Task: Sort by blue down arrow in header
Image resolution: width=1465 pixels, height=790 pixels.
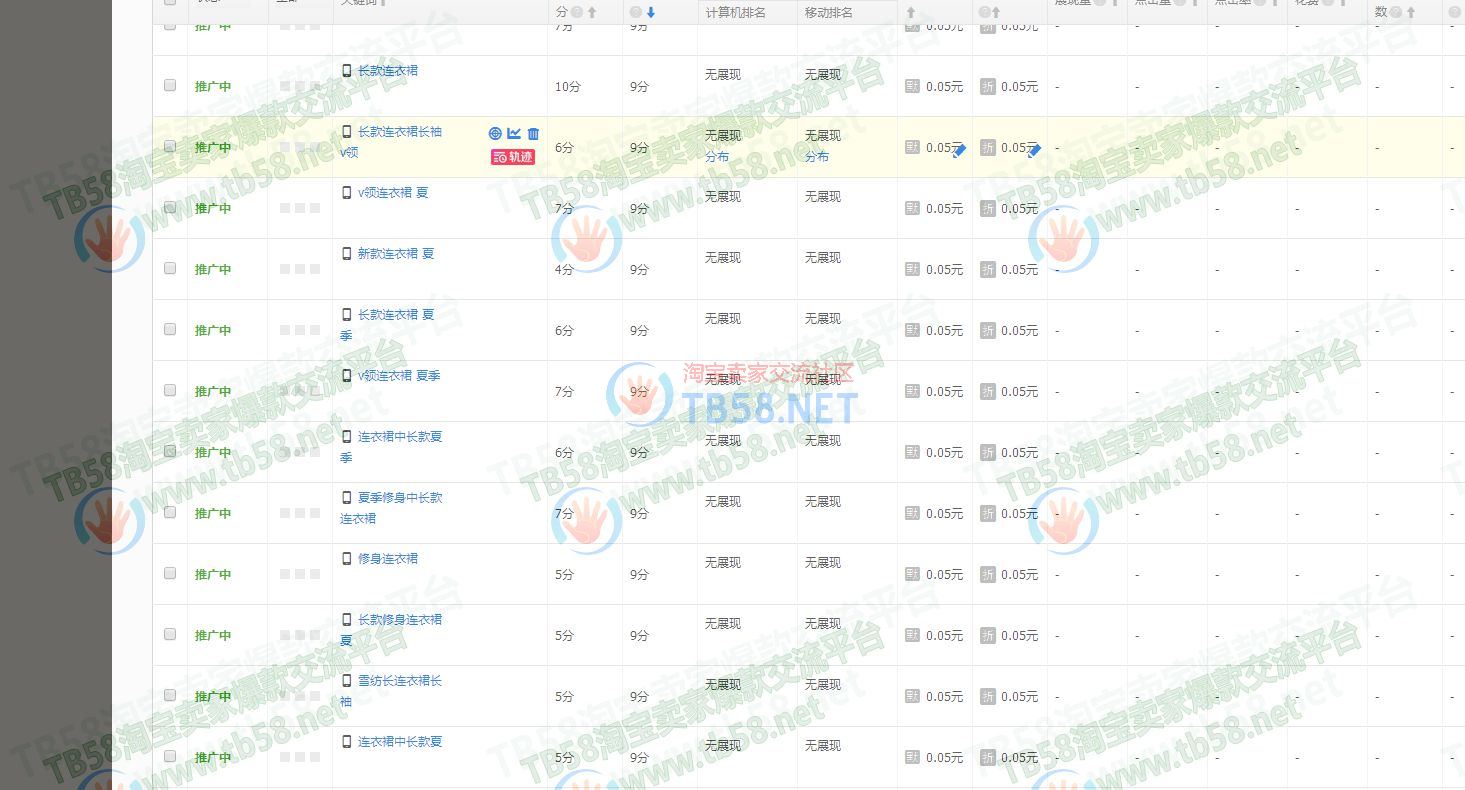Action: 651,12
